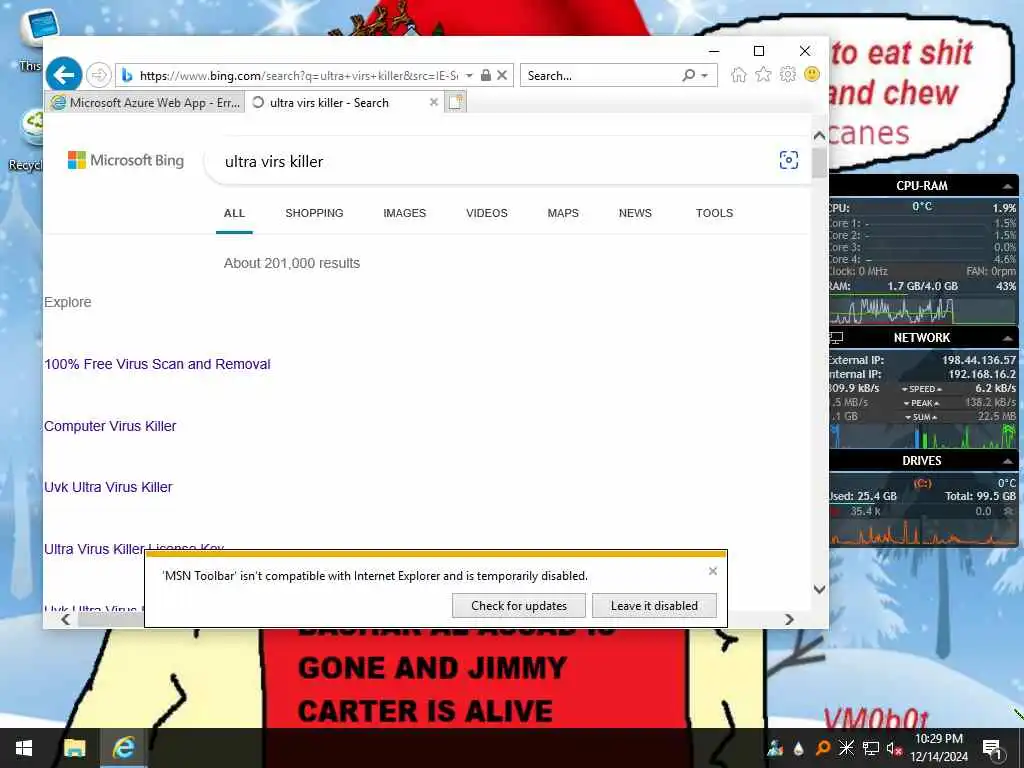
Task: Open Windows Start menu
Action: coord(24,748)
